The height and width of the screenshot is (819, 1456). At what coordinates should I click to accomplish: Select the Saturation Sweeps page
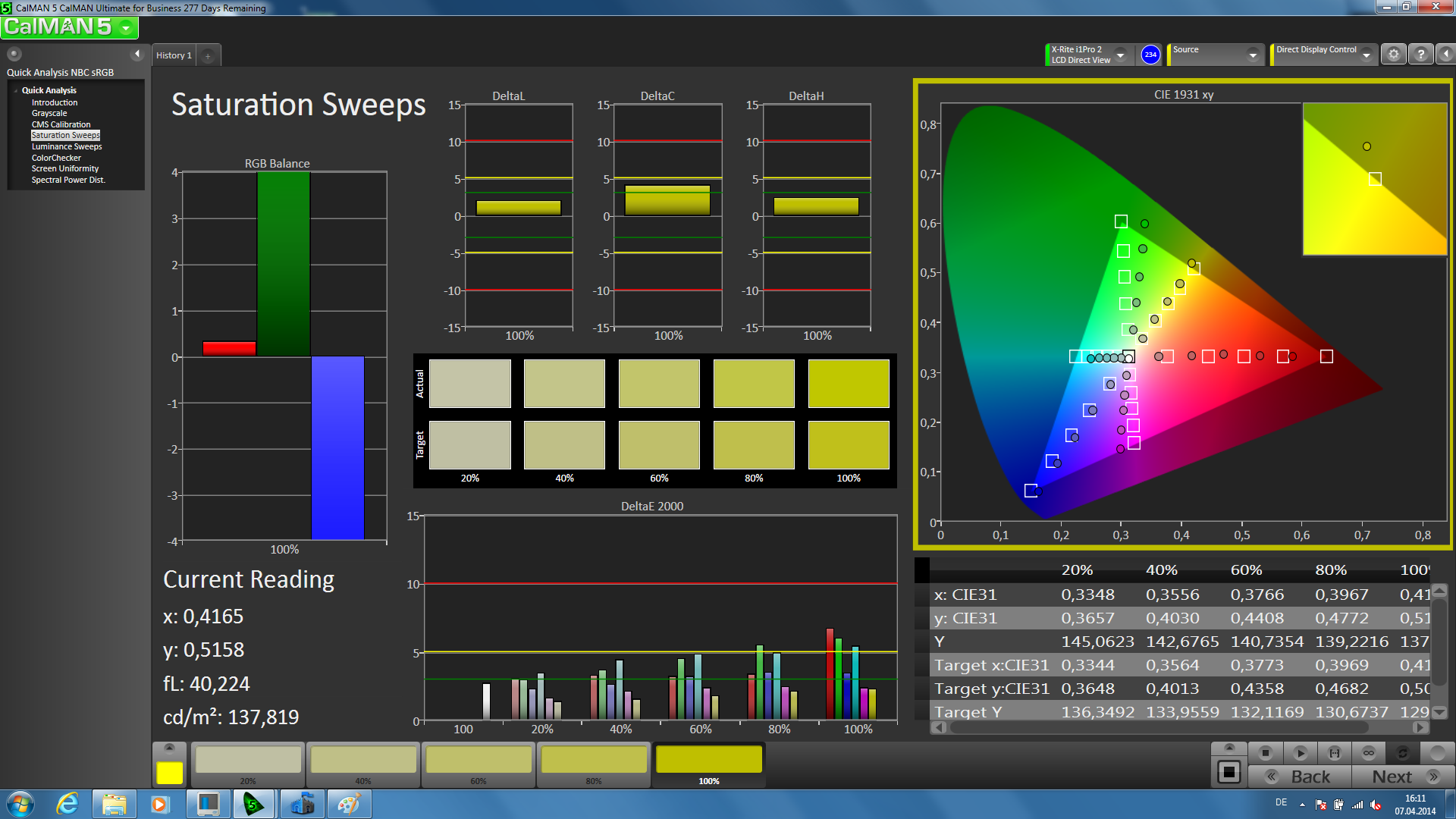coord(65,135)
